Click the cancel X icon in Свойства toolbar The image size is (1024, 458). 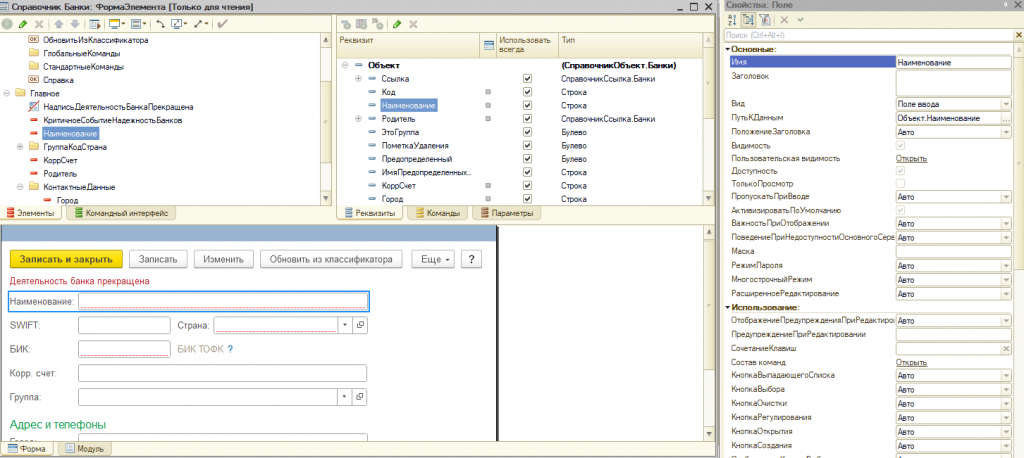[784, 20]
